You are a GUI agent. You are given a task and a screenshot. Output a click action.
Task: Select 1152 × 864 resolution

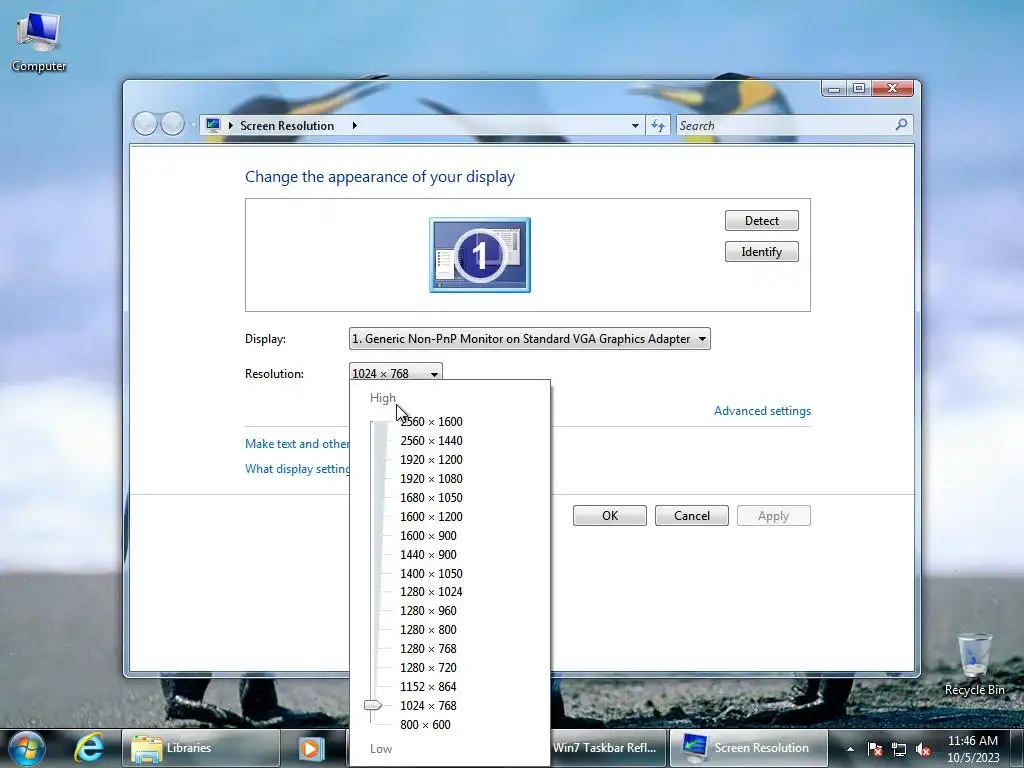point(428,686)
